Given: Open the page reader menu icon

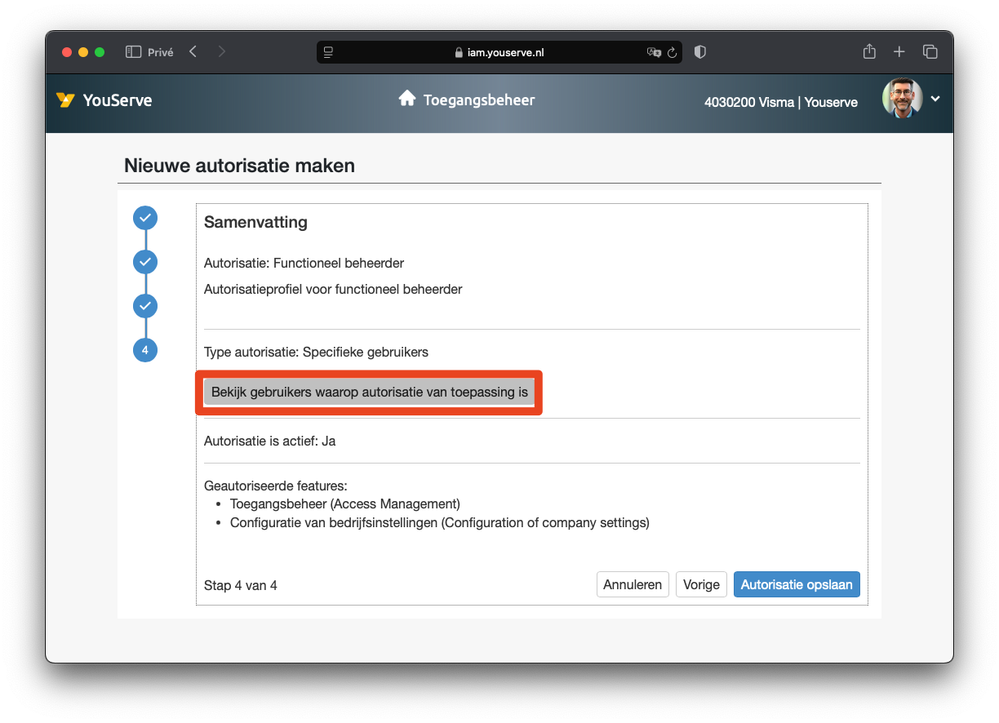Looking at the screenshot, I should click(328, 52).
